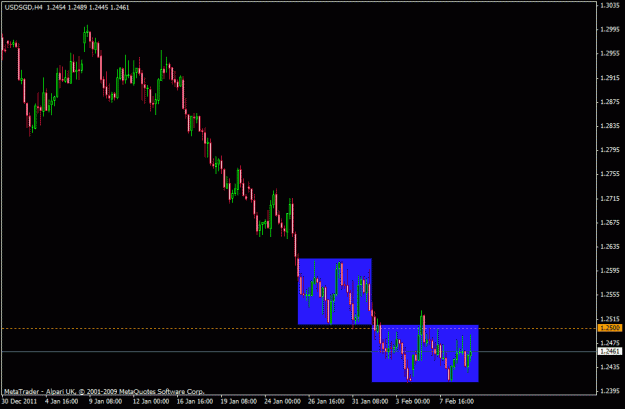Select the 1.2915 price scale label
Screen dimensions: 625x409
(610, 78)
